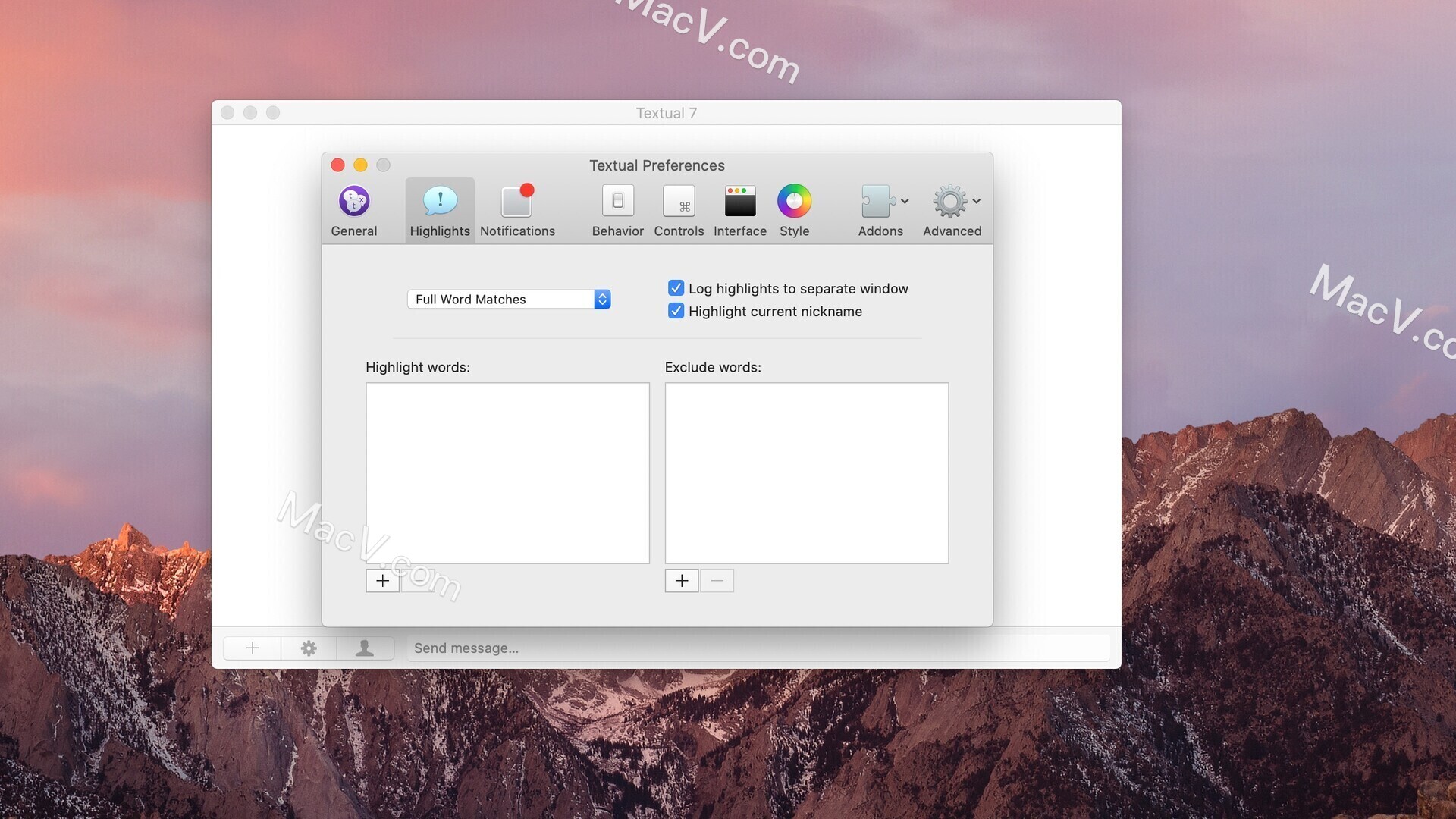The width and height of the screenshot is (1456, 819).
Task: Add a new highlight word
Action: pyautogui.click(x=382, y=581)
